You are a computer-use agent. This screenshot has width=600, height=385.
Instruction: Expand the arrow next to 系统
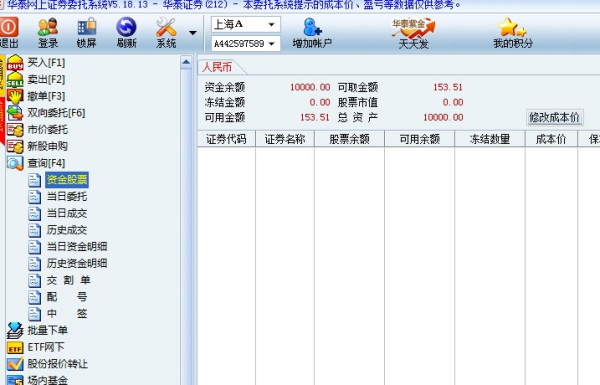pyautogui.click(x=193, y=33)
